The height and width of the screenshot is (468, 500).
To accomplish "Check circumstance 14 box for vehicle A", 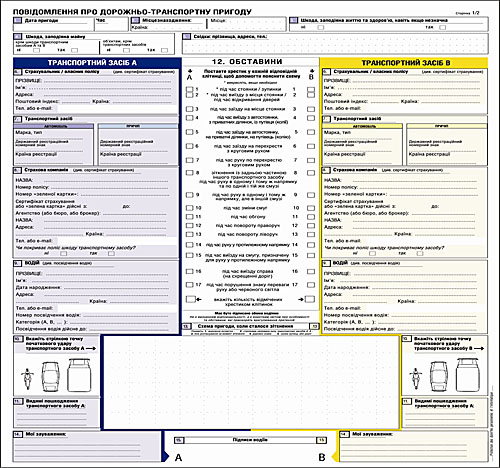I will 189,245.
